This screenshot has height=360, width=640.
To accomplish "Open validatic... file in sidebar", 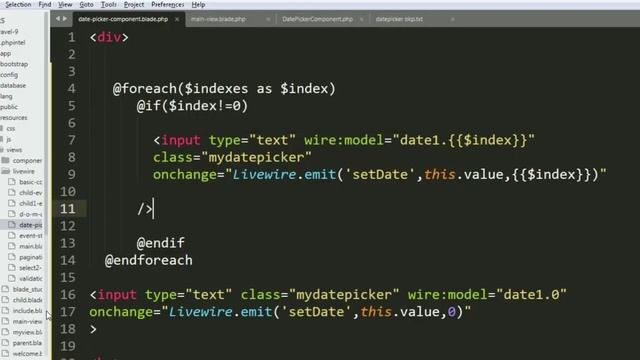I will tap(31, 278).
